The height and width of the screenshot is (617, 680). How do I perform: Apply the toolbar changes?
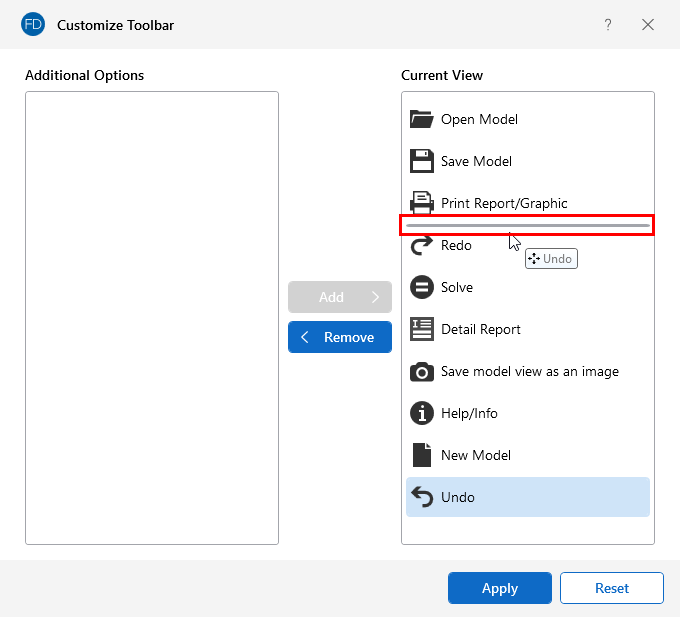(499, 588)
